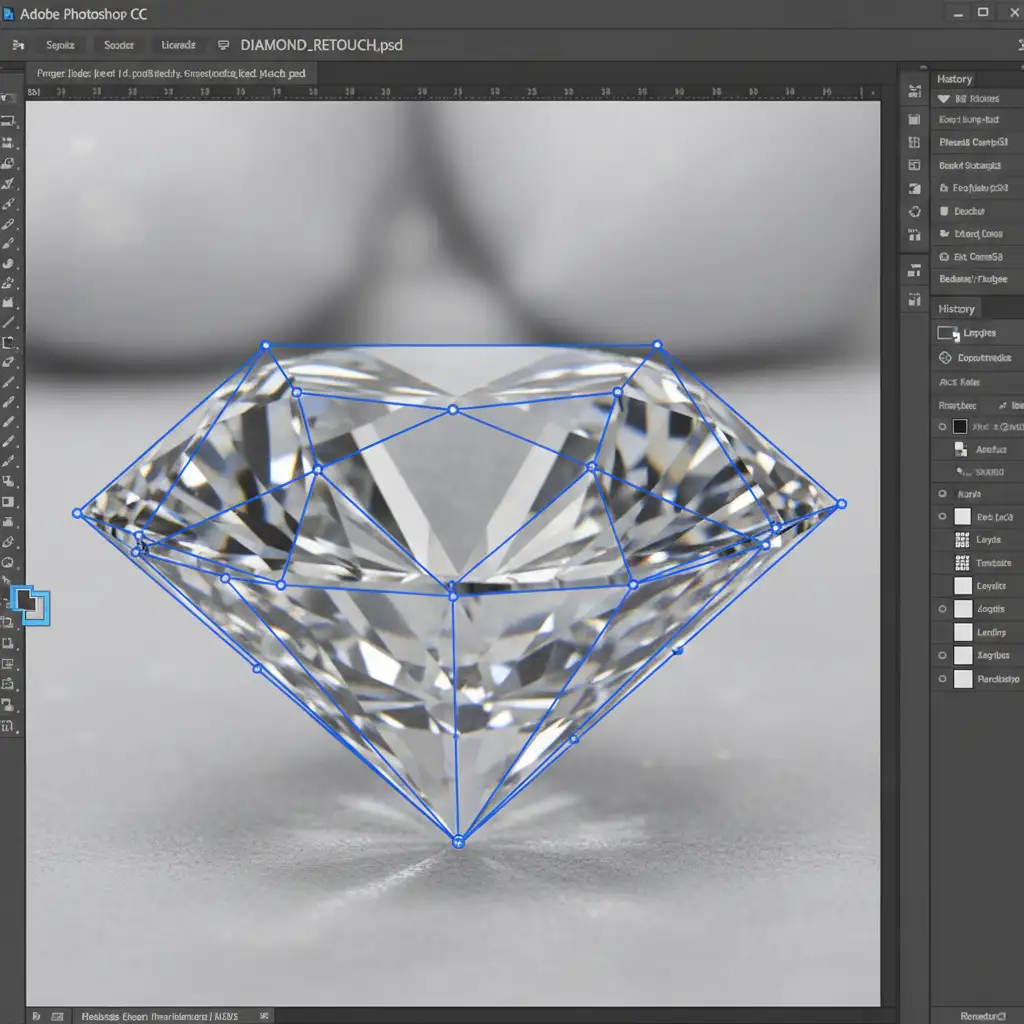Open the dark foreground color swatch
1024x1024 pixels.
[24, 600]
